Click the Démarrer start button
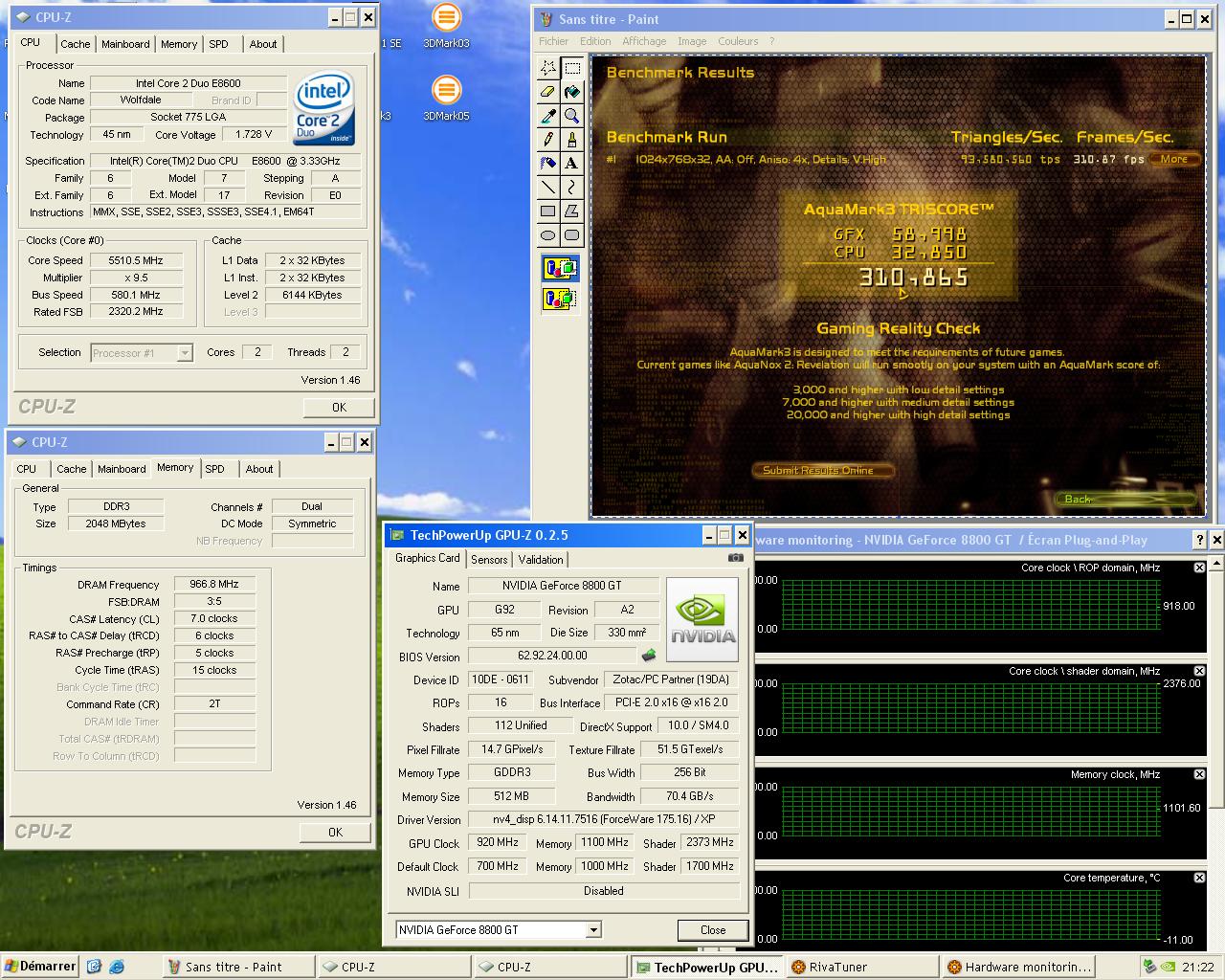Viewport: 1225px width, 980px height. coord(40,967)
